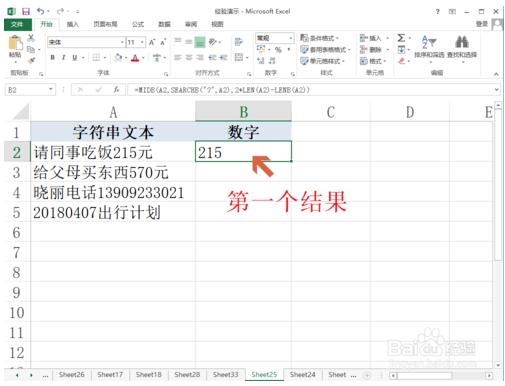Click the Undo arrow icon
The image size is (505, 386).
tap(41, 11)
